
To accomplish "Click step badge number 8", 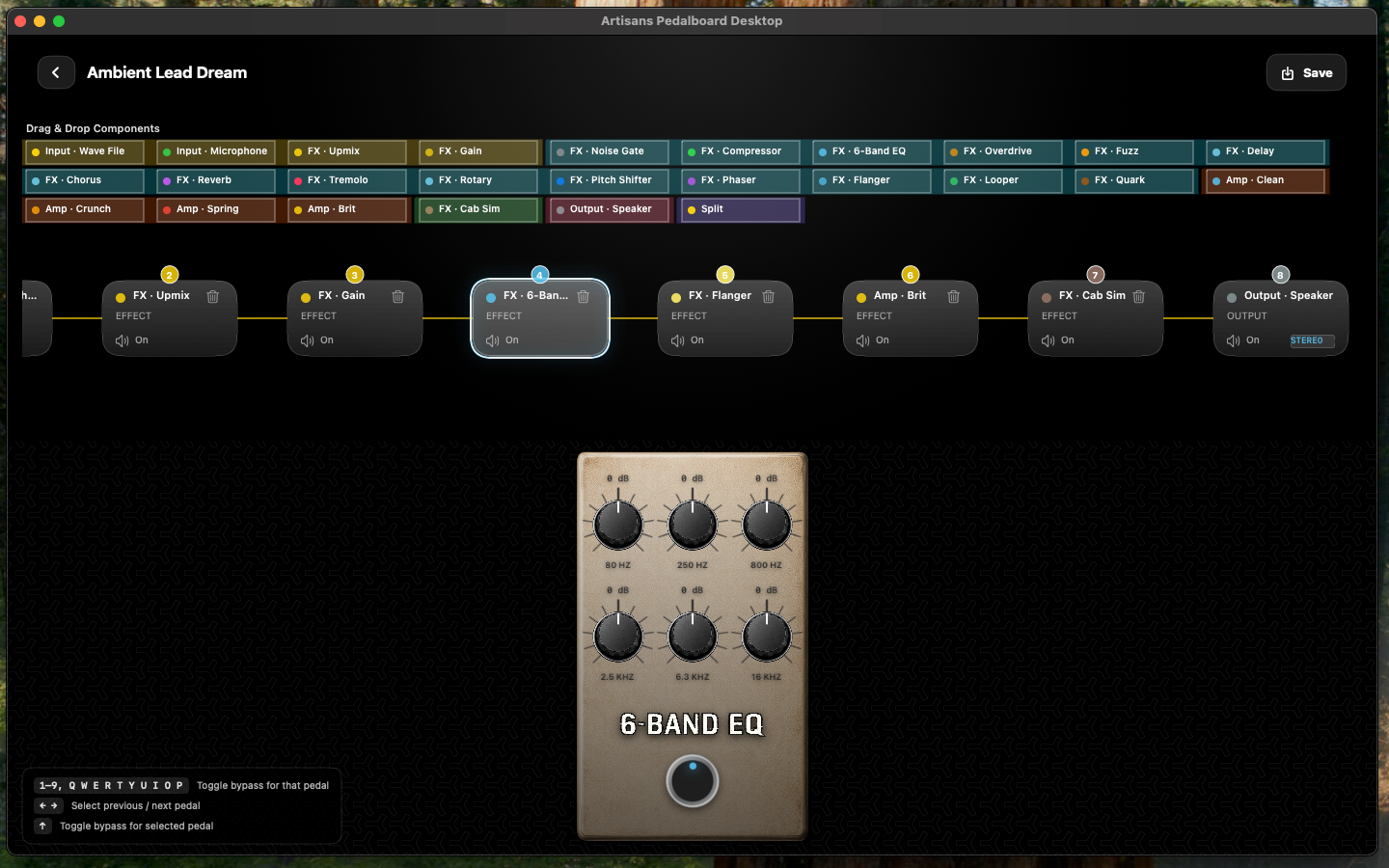I will (1281, 275).
